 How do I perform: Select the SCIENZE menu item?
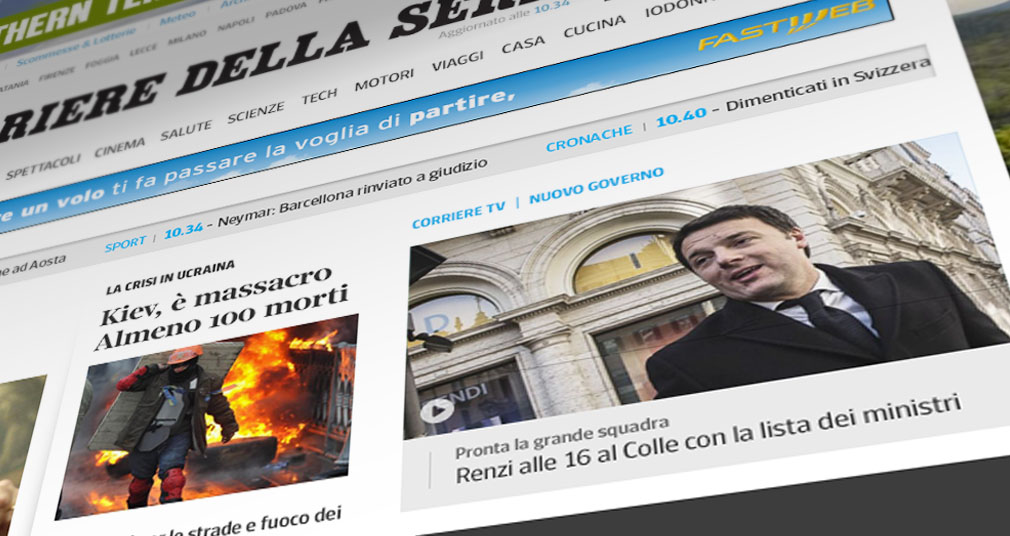255,112
